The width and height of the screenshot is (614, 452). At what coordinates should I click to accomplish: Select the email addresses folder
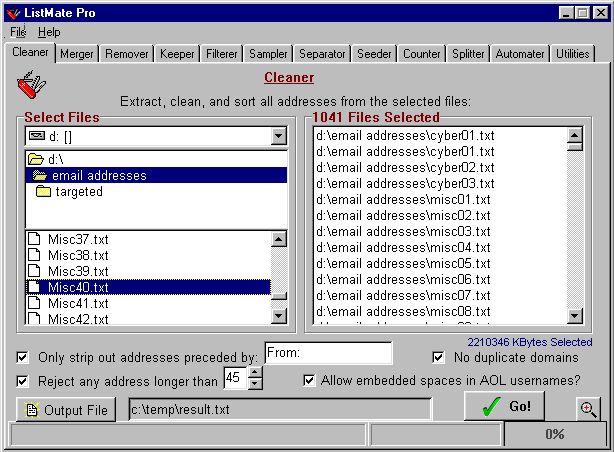point(156,175)
